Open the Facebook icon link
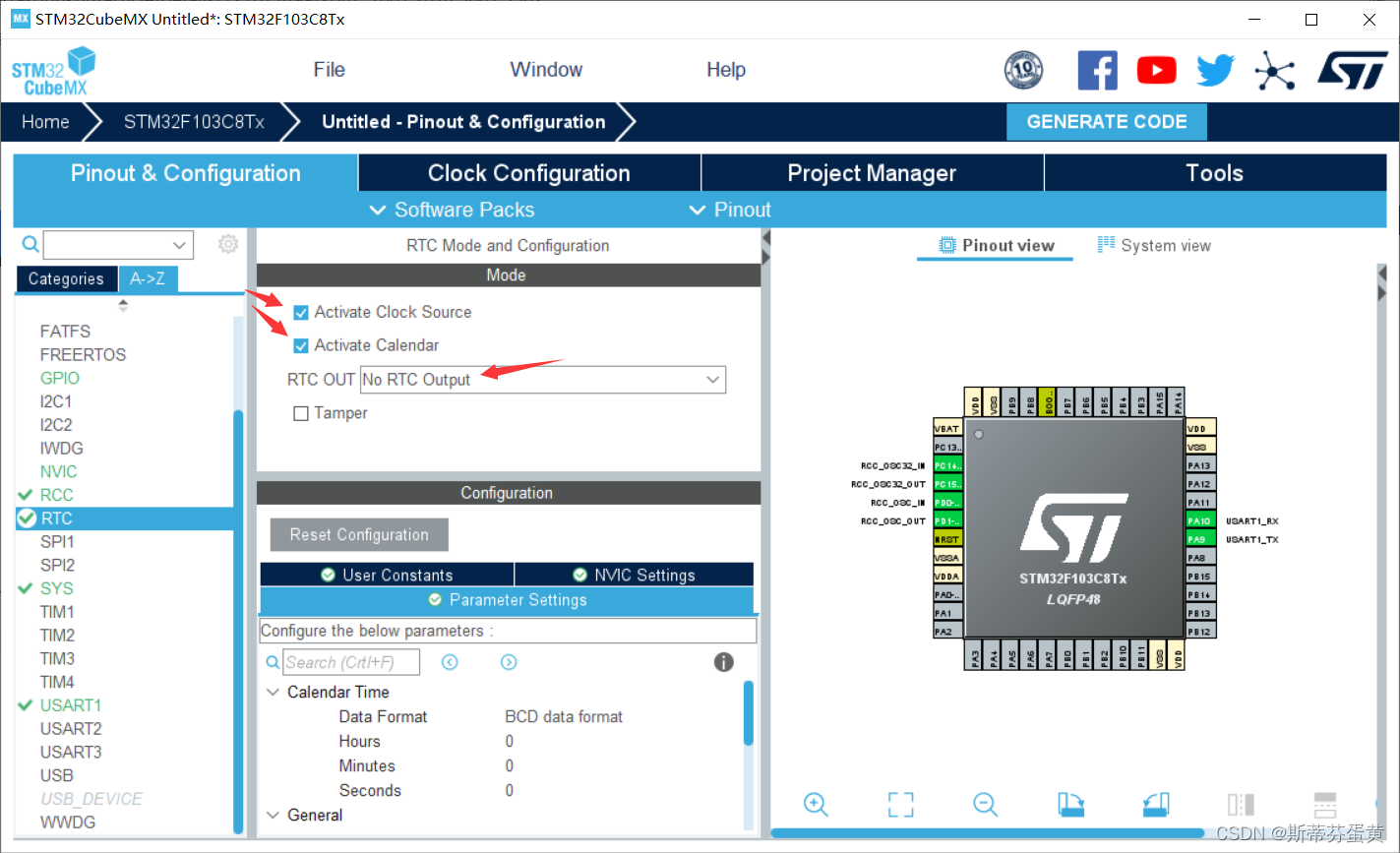1400x853 pixels. pos(1097,70)
